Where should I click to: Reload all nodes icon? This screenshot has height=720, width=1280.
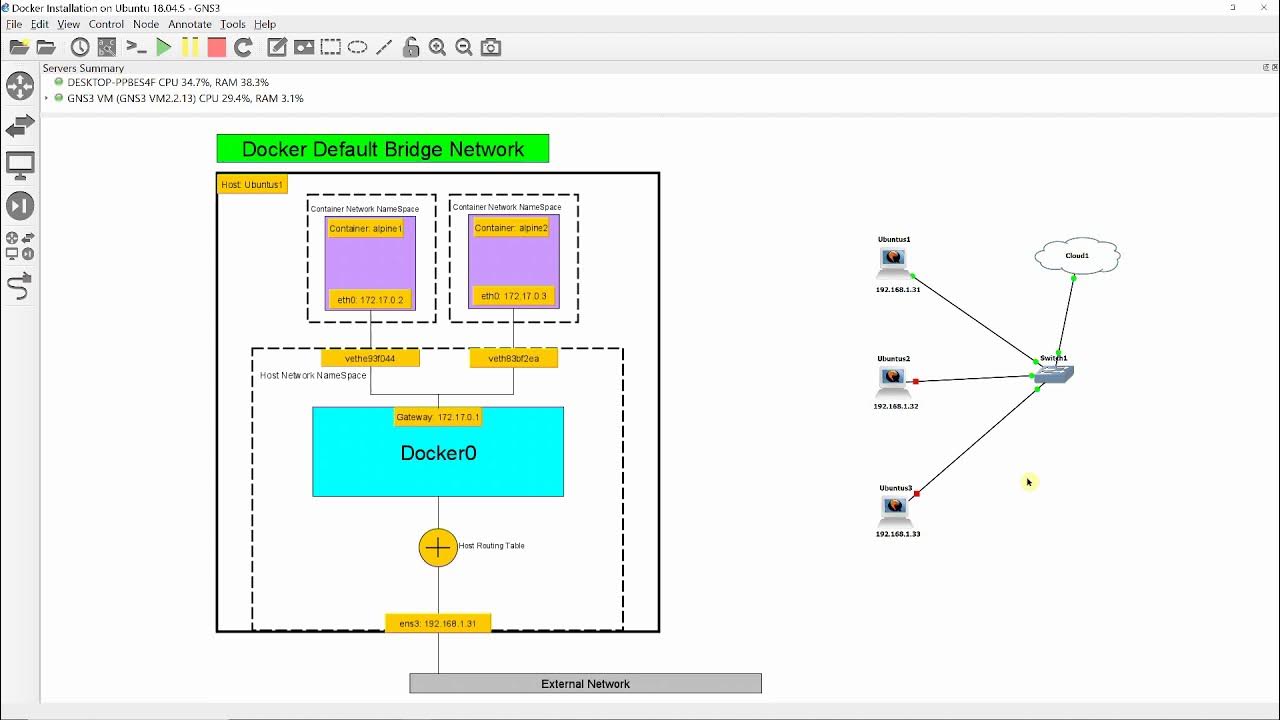243,47
